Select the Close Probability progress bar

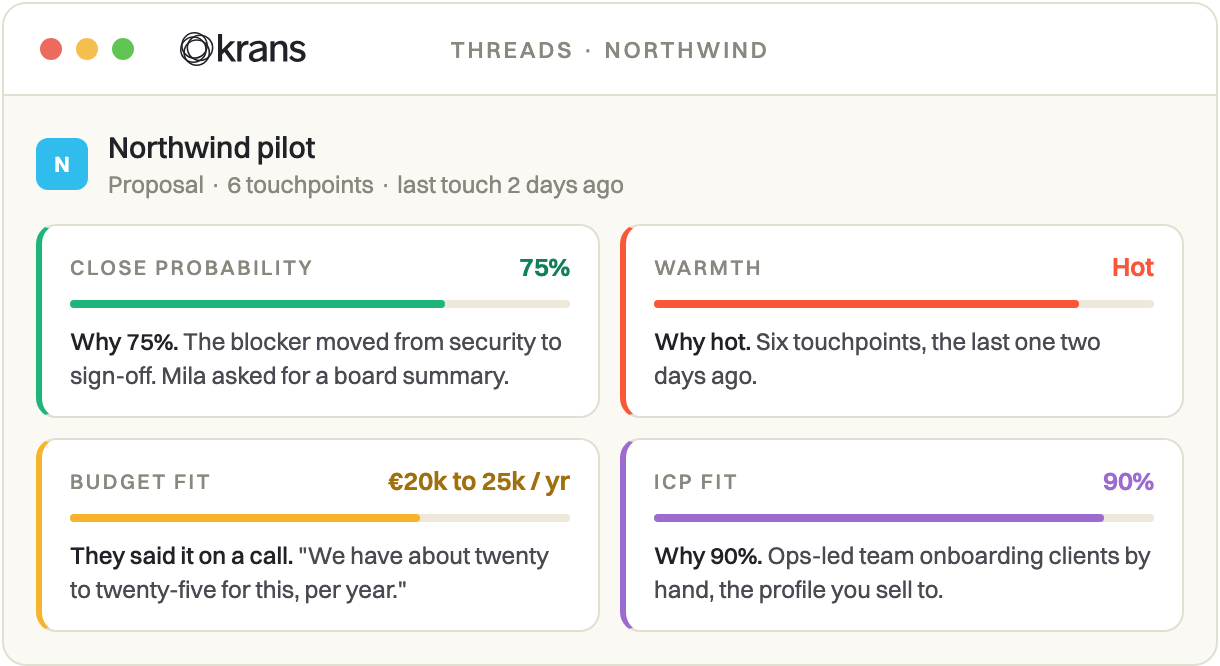coord(320,304)
